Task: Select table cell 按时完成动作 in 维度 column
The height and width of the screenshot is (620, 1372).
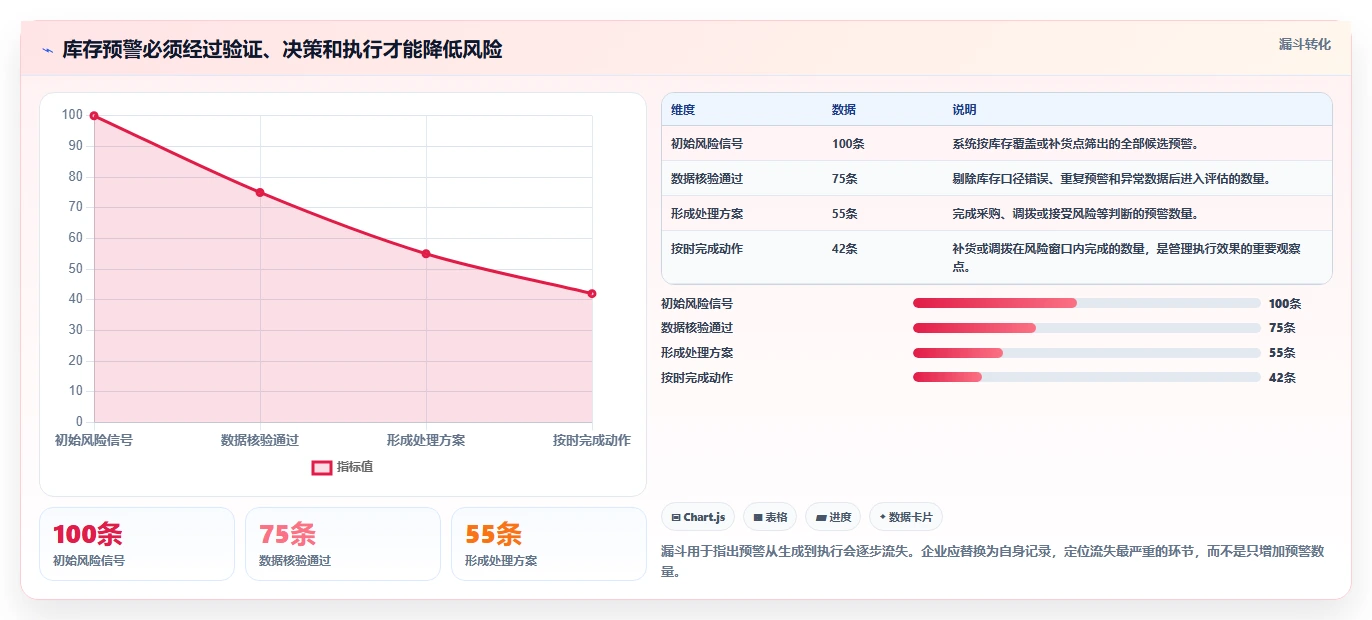Action: point(707,249)
